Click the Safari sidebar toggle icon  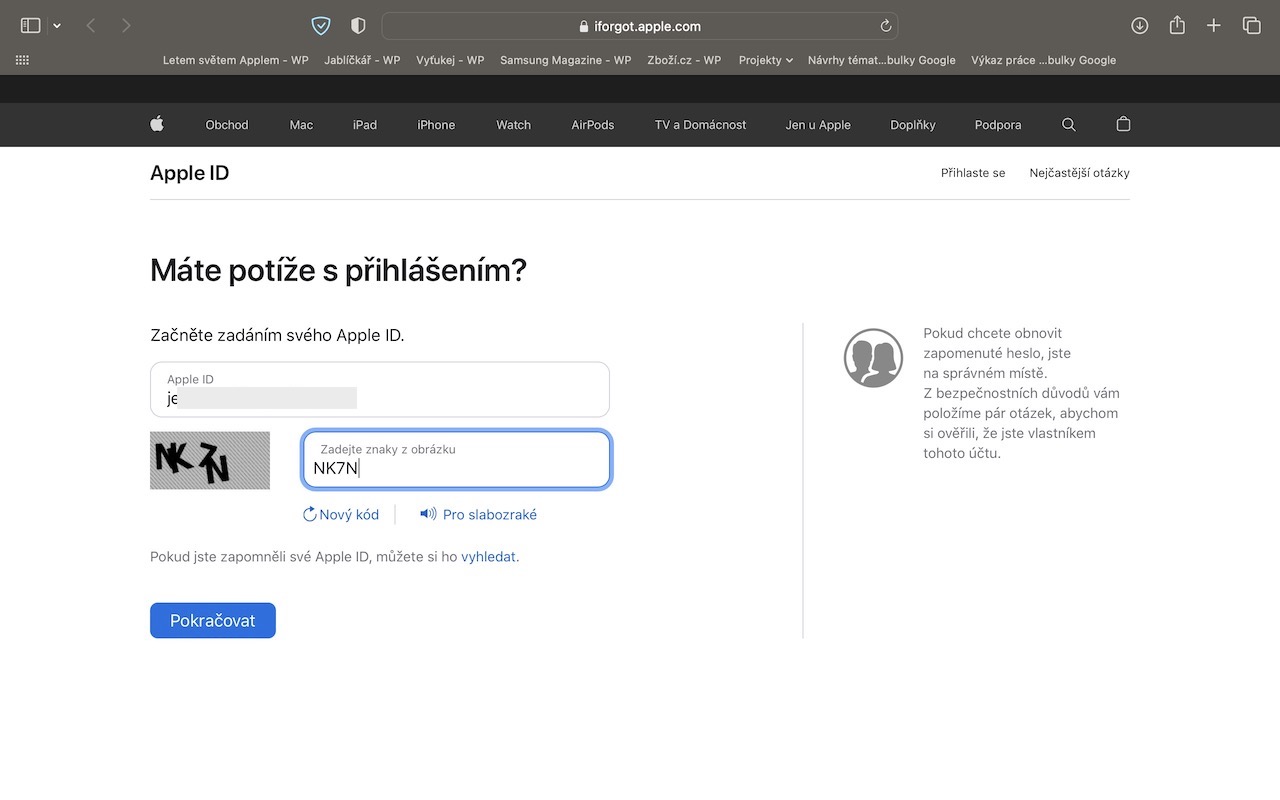30,26
